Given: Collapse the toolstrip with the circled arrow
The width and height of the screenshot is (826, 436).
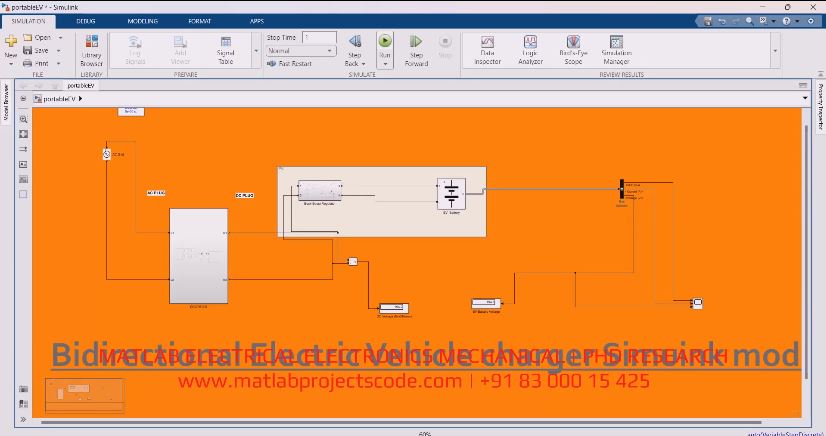Looking at the screenshot, I should [x=811, y=21].
